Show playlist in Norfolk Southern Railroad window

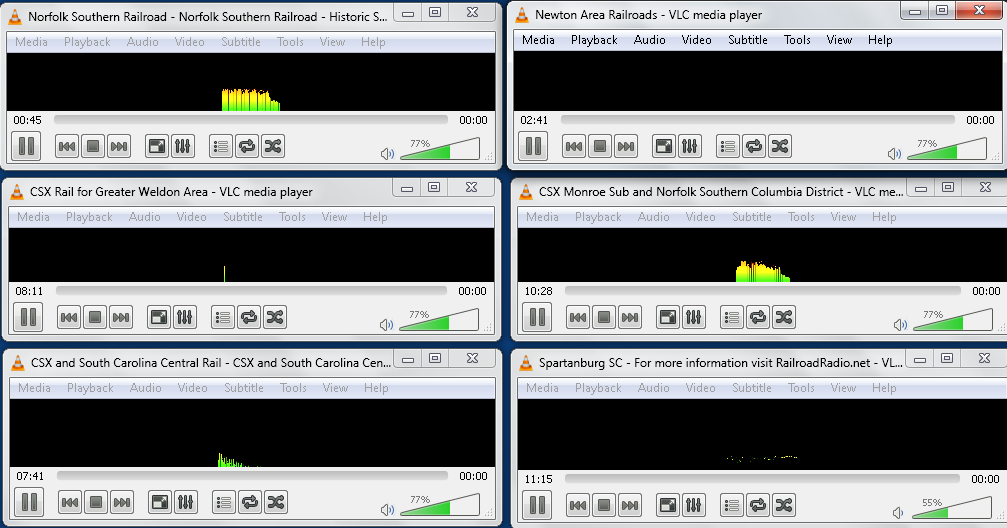(x=221, y=146)
